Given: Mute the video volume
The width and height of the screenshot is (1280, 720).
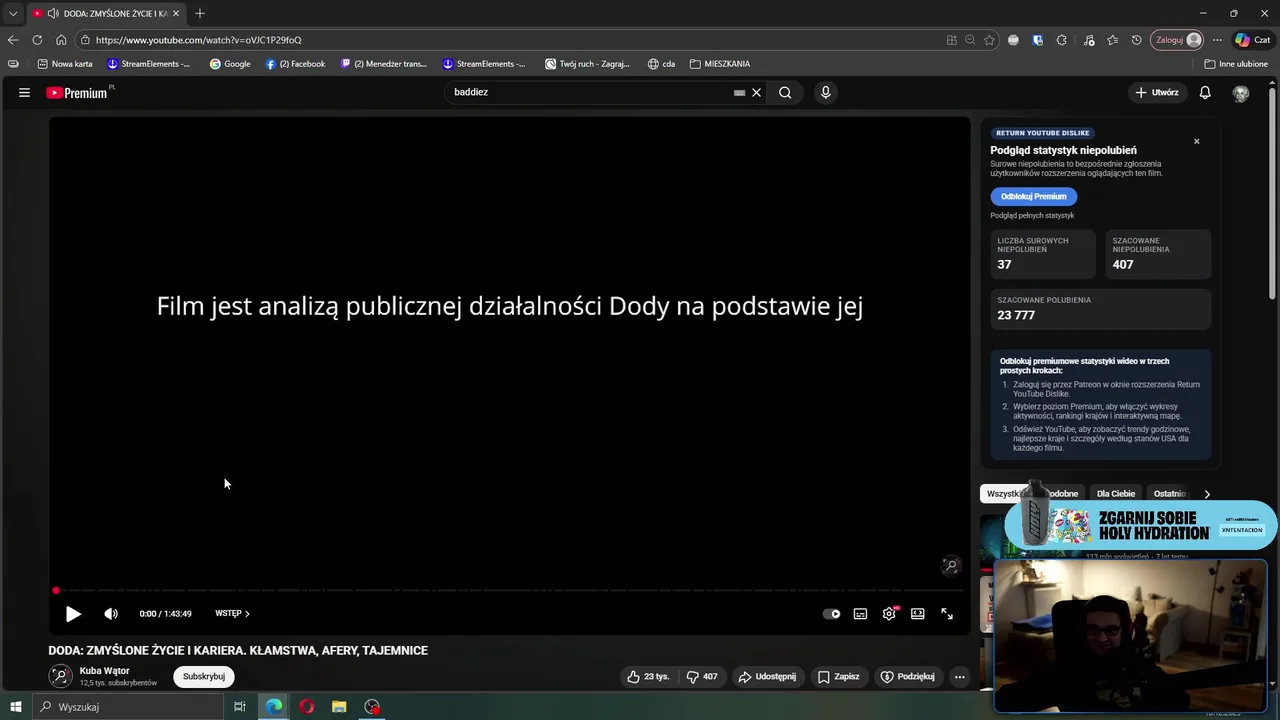Looking at the screenshot, I should click(111, 614).
